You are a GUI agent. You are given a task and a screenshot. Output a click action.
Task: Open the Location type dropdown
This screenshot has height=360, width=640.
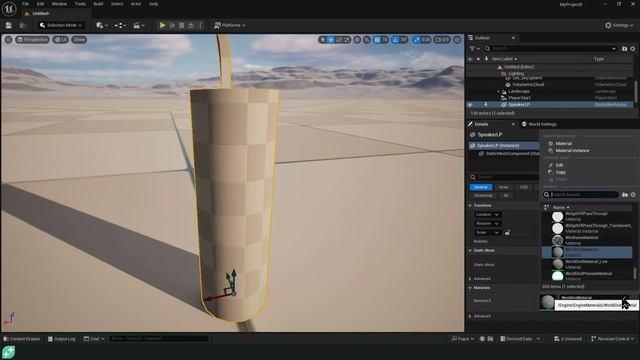pos(487,215)
